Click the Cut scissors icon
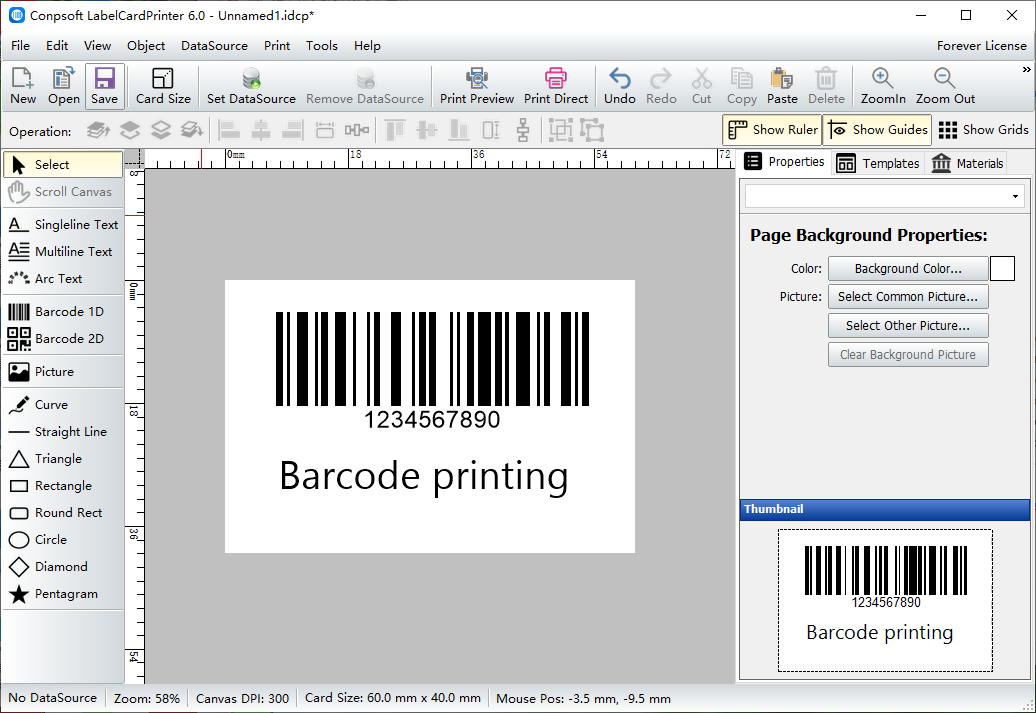Image resolution: width=1036 pixels, height=713 pixels. (x=702, y=86)
